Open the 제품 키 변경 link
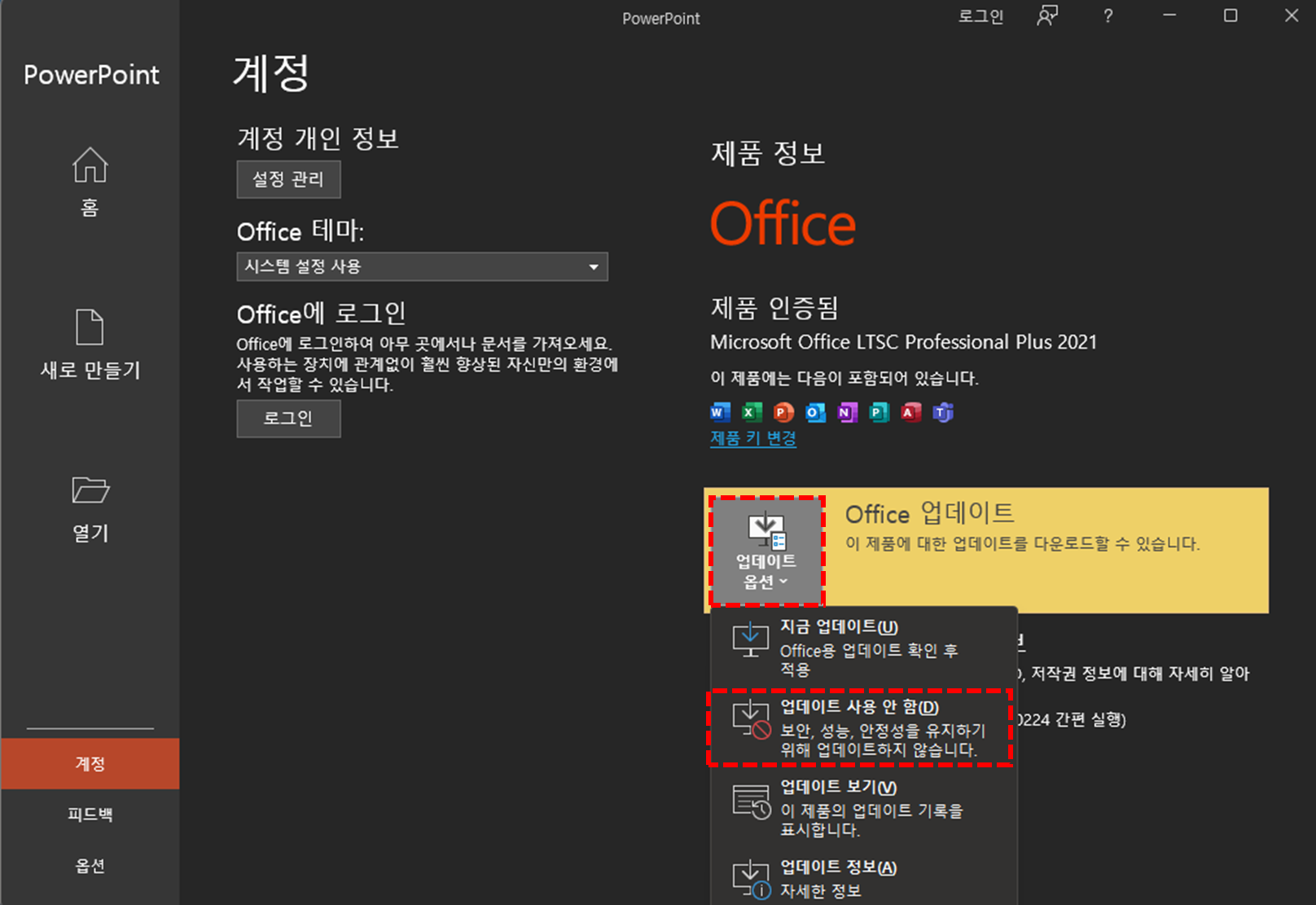This screenshot has width=1316, height=905. pyautogui.click(x=752, y=438)
